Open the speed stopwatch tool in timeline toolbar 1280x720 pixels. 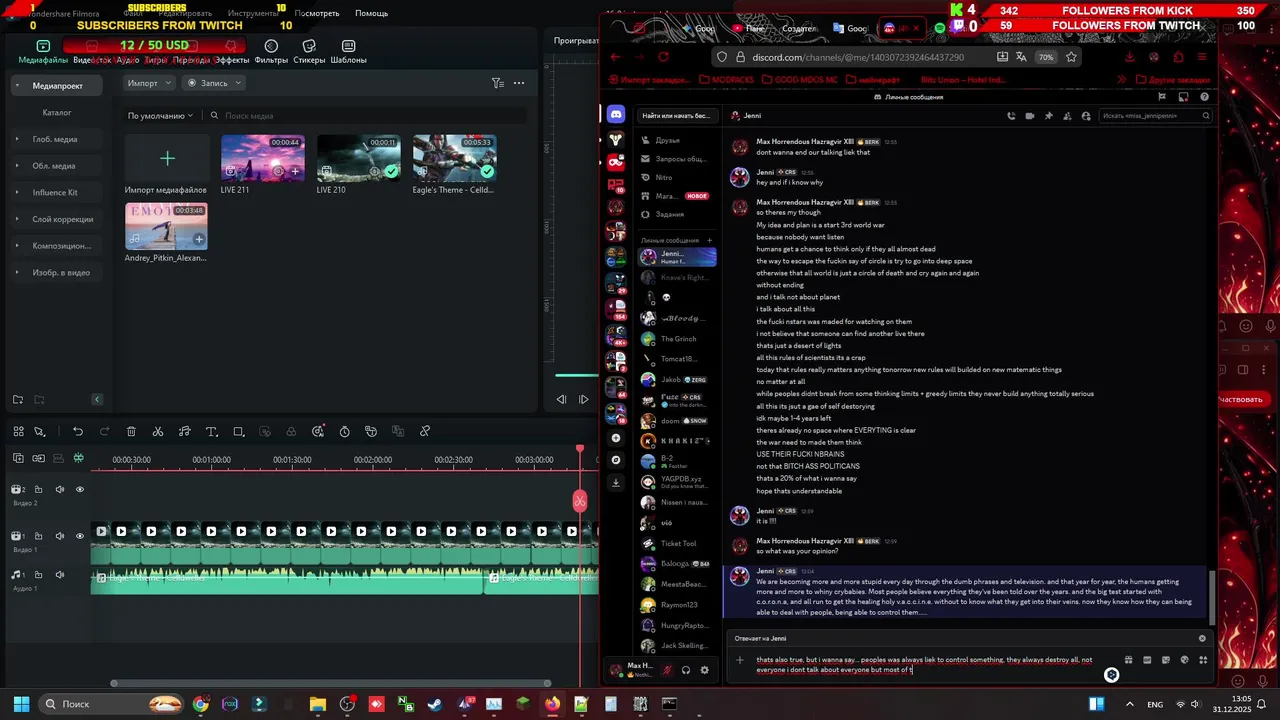pyautogui.click(x=344, y=431)
